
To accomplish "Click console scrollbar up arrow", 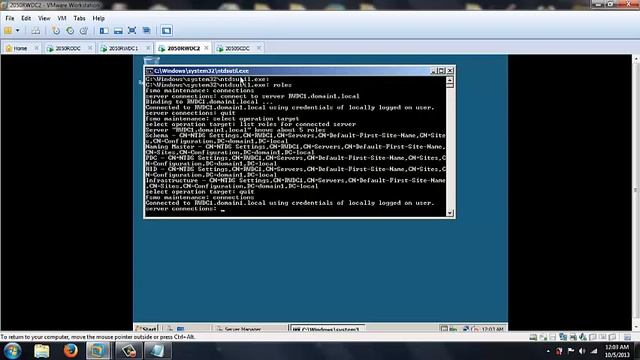I will click(450, 80).
